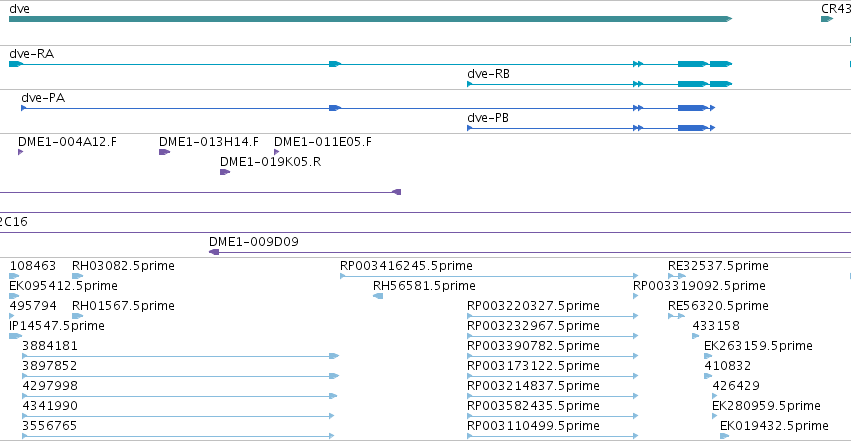Viewport: 851px width, 441px height.
Task: Click RP003173122.5prime EST label
Action: pyautogui.click(x=534, y=366)
